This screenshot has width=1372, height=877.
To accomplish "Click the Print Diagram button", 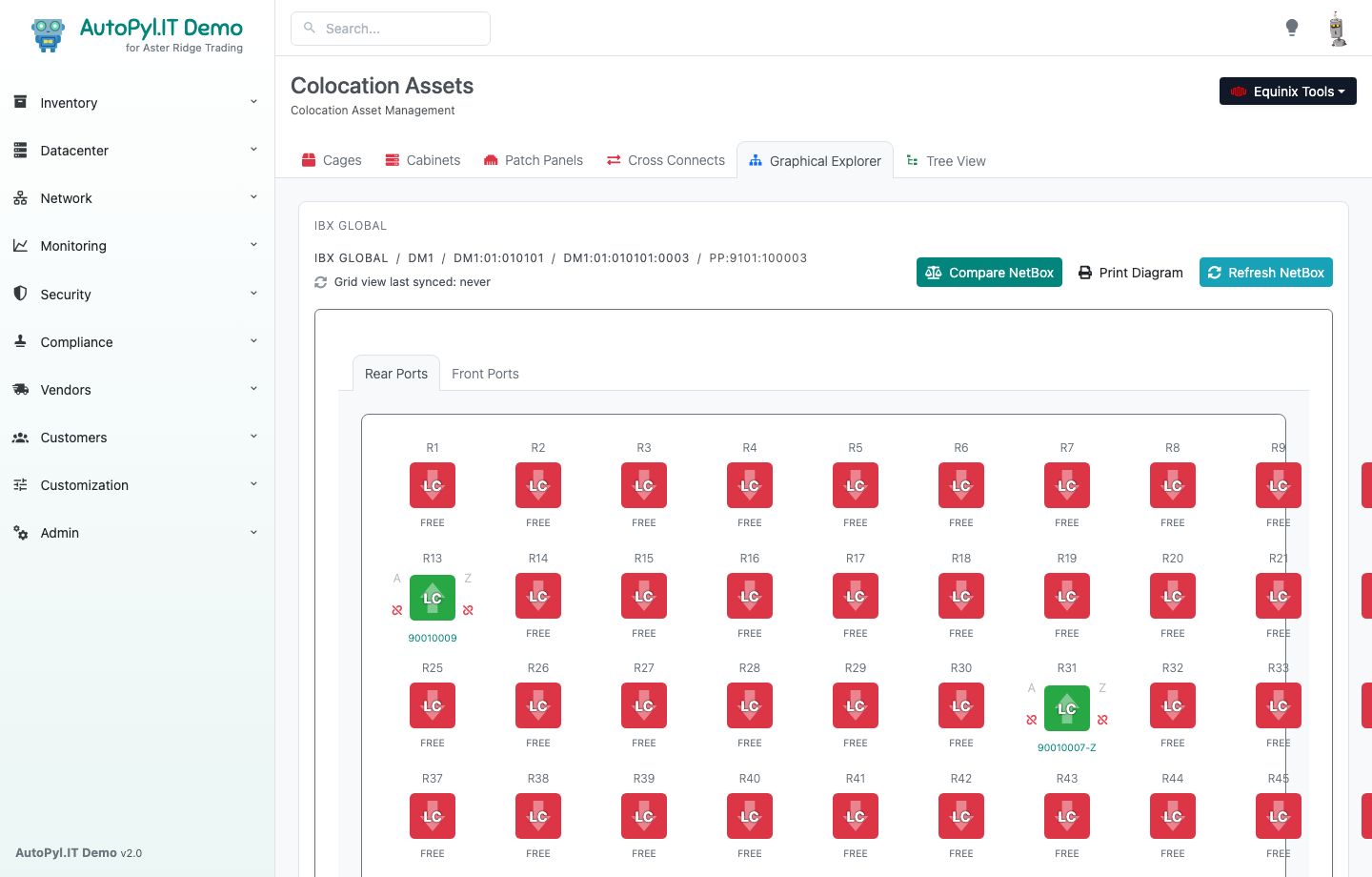I will coord(1131,273).
